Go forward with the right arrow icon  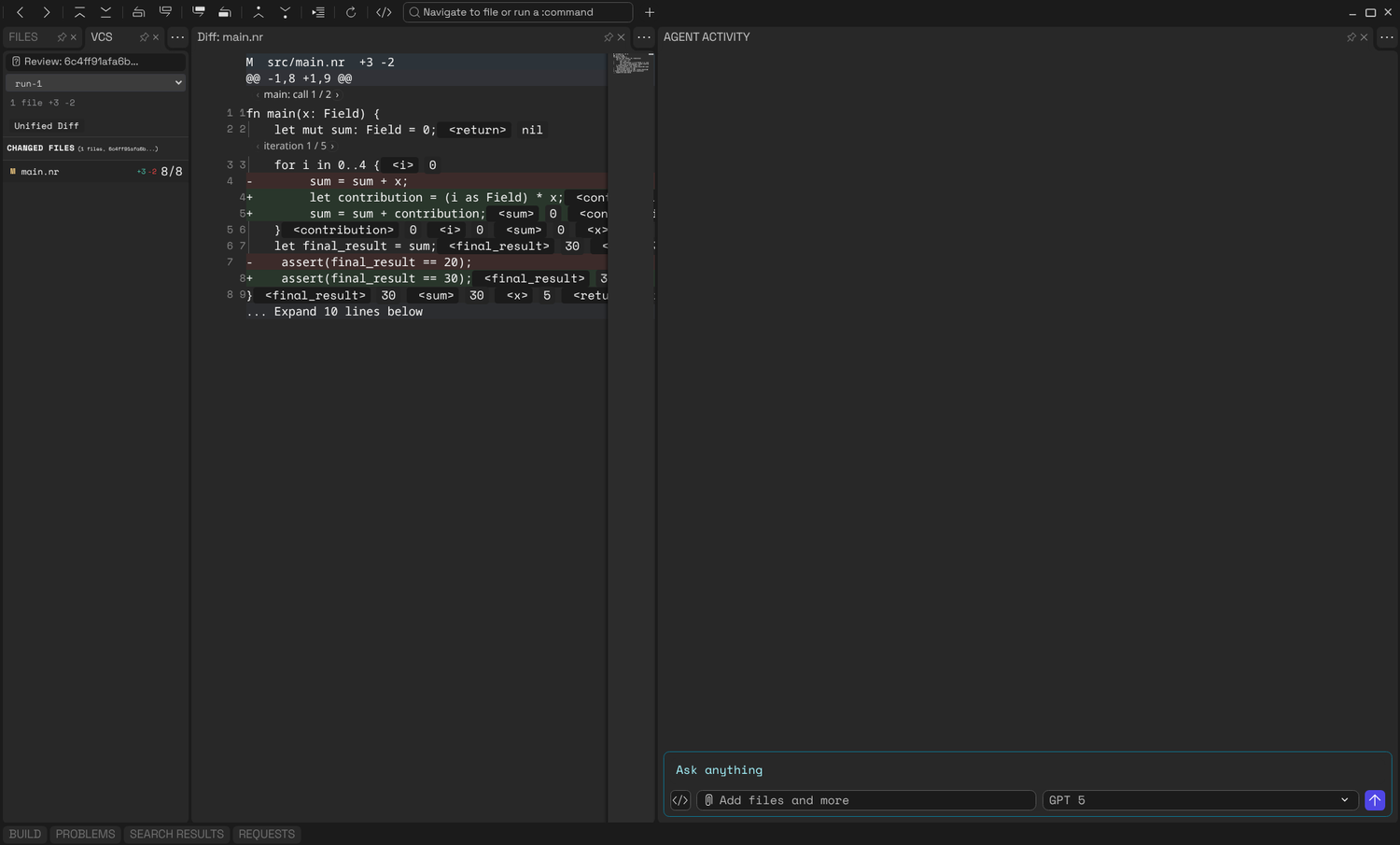click(47, 12)
